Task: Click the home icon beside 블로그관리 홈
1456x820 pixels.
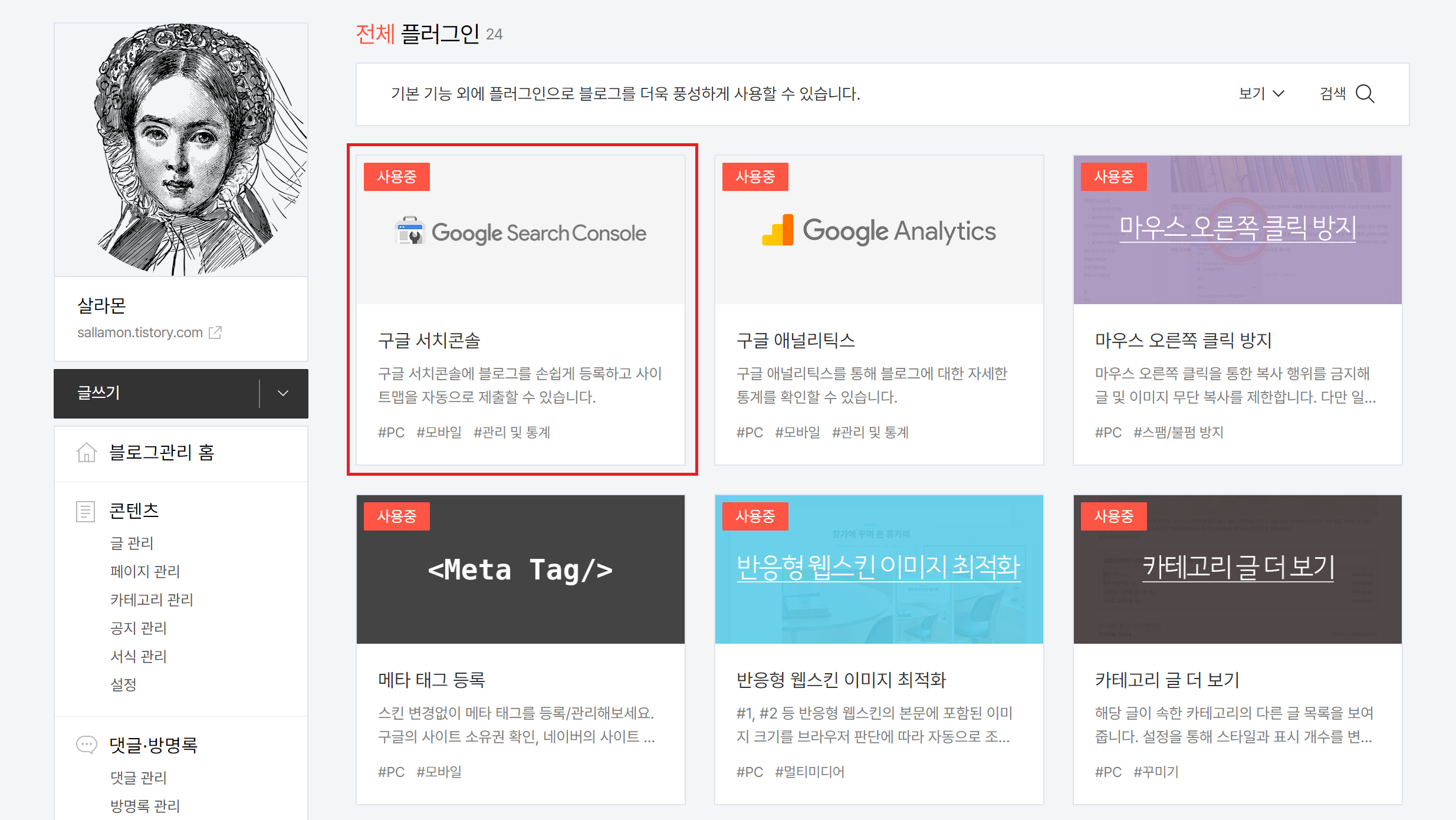Action: click(x=86, y=453)
